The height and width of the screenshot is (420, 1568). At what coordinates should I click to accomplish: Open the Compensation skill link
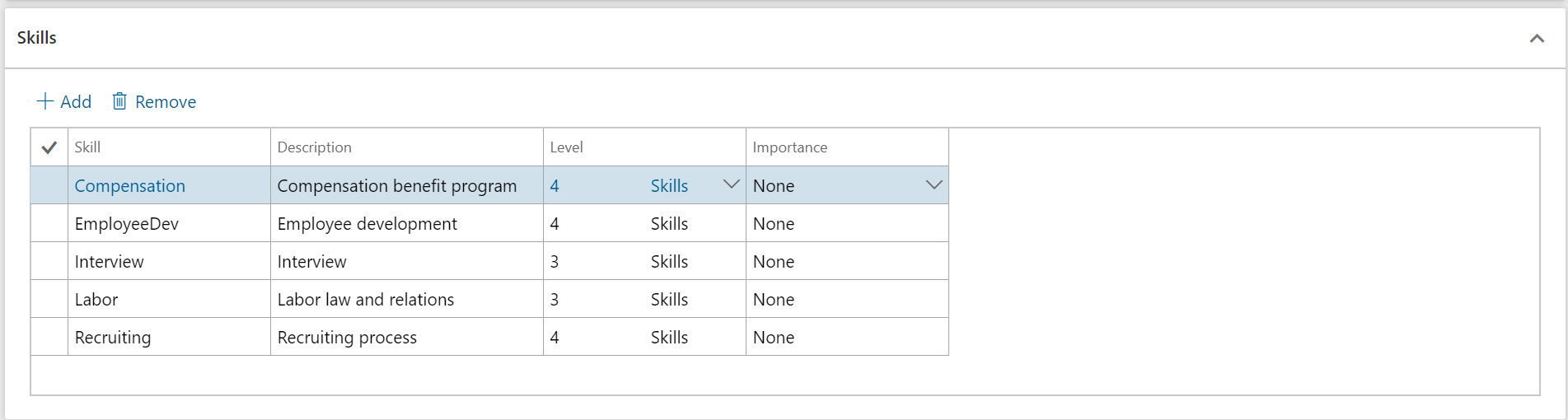coord(130,186)
